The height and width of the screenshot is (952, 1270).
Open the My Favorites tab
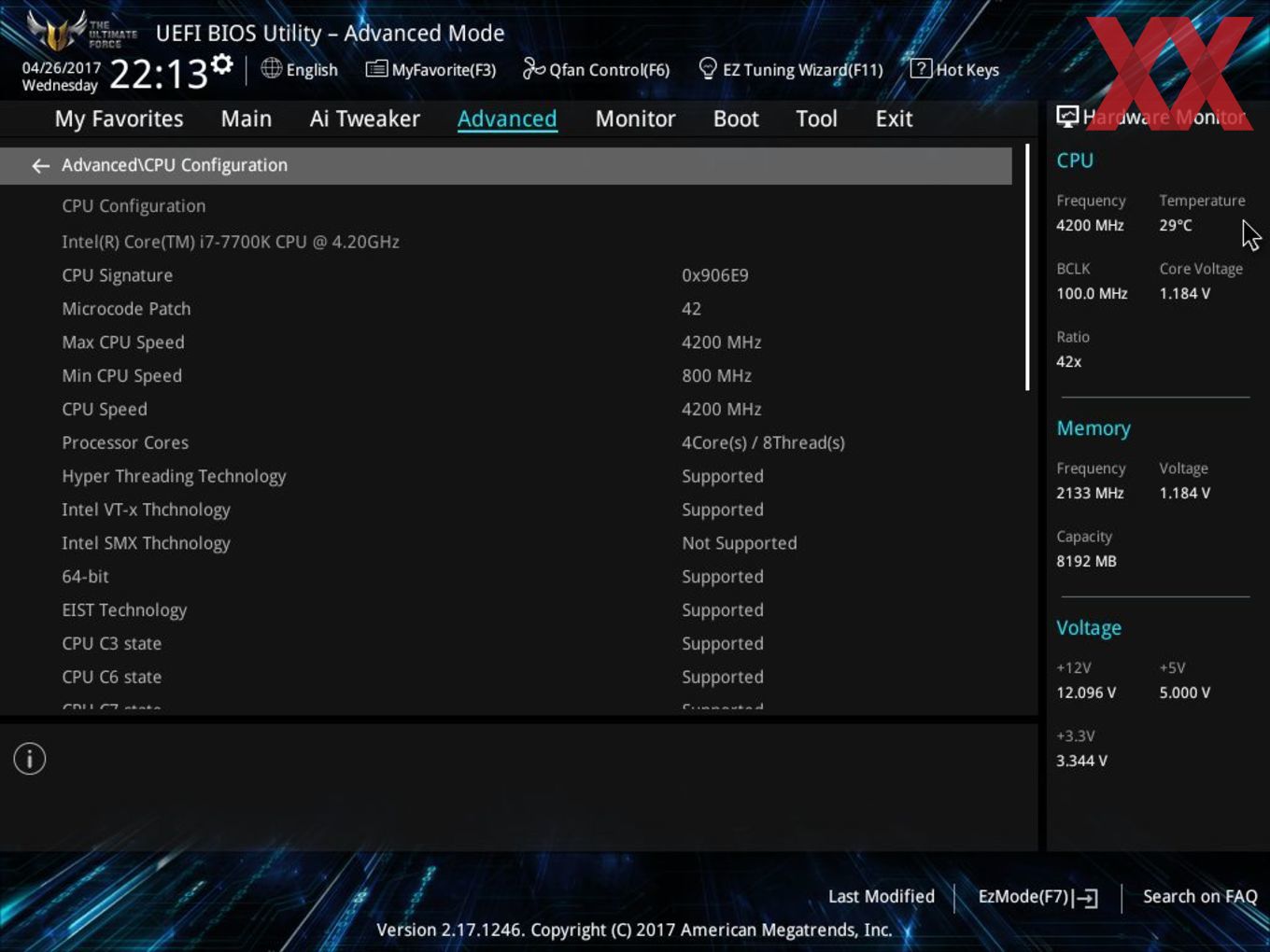119,119
